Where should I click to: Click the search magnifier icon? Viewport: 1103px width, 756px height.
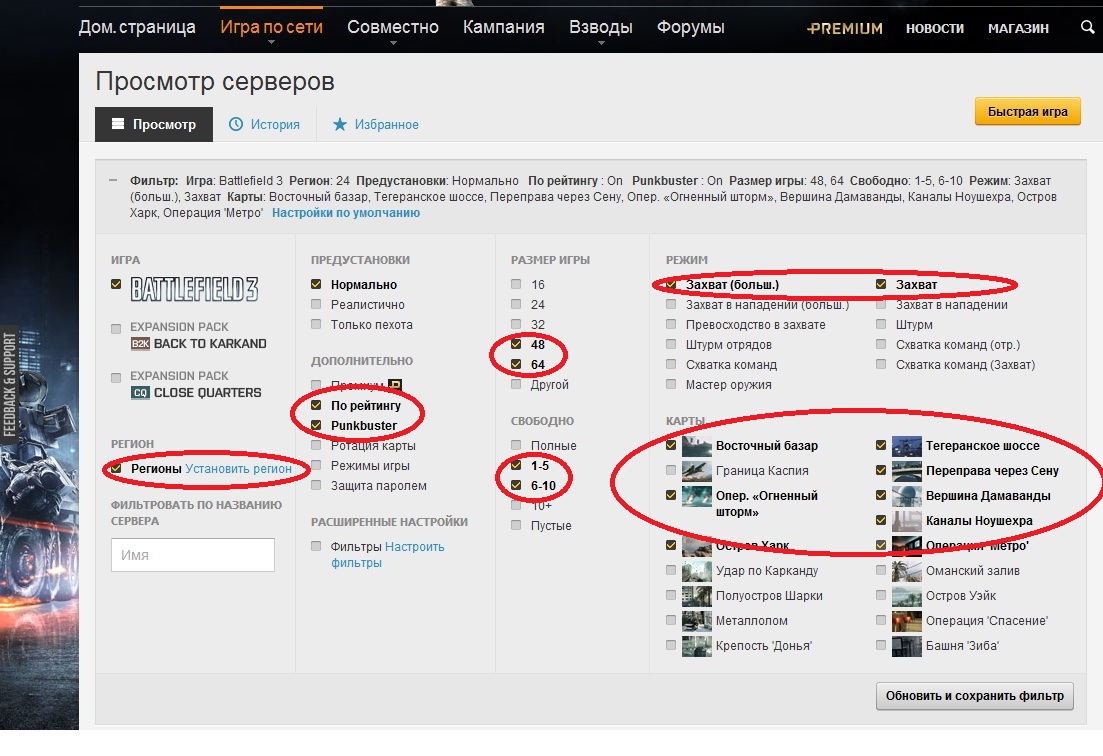[x=1087, y=28]
